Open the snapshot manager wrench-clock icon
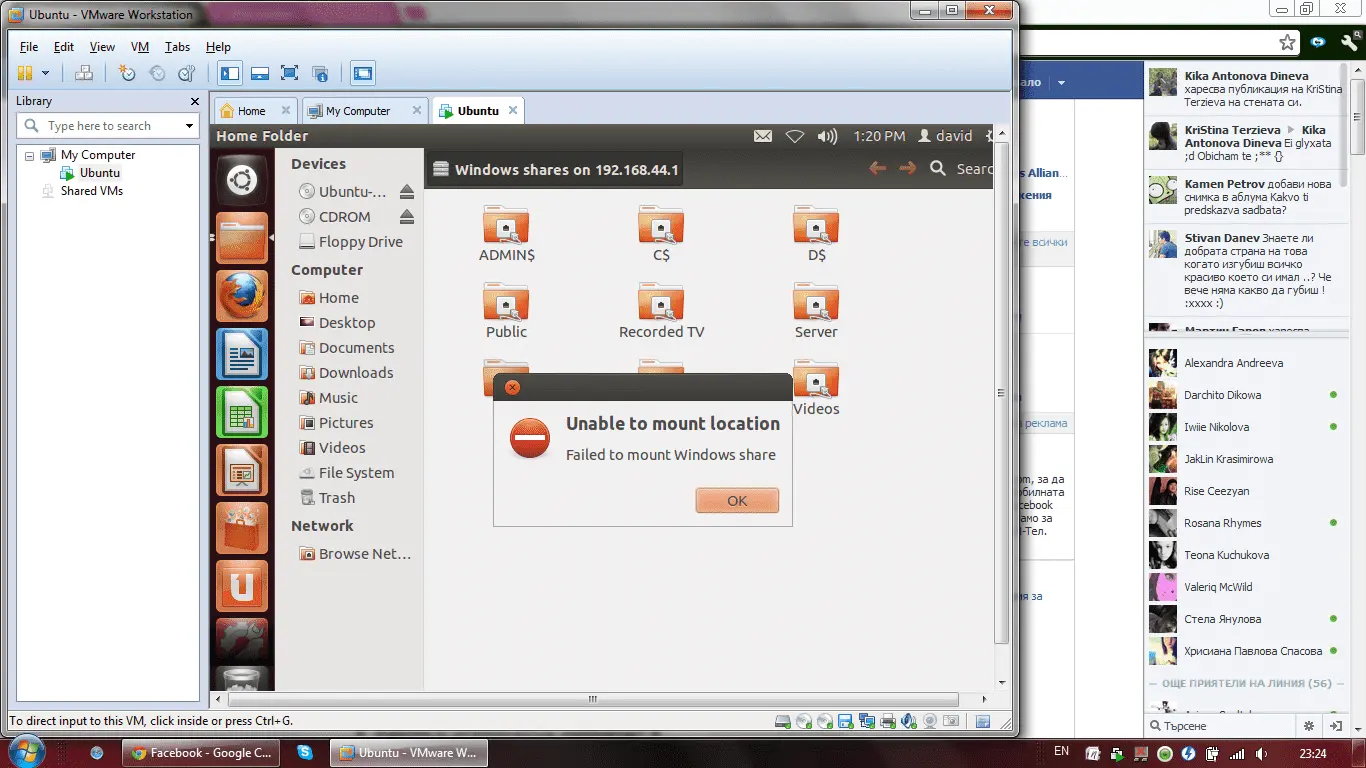1366x768 pixels. click(x=186, y=73)
